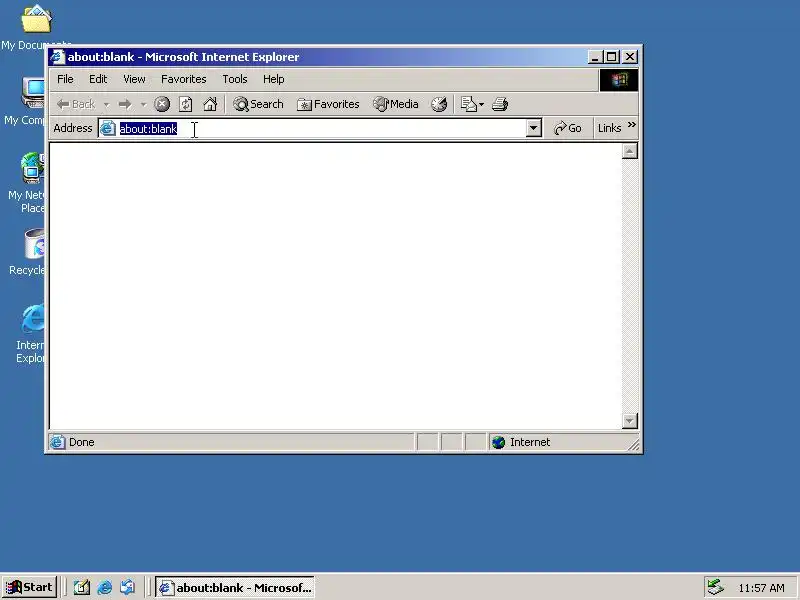Click the Back arrow toolbar button
This screenshot has width=800, height=600.
point(76,104)
